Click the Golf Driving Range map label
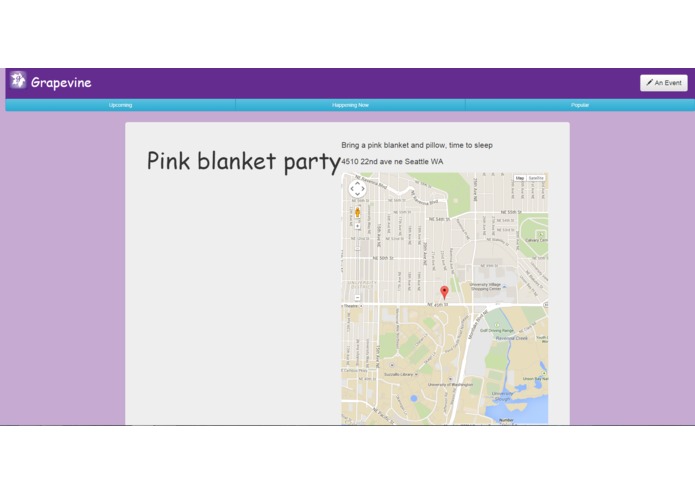 click(497, 331)
